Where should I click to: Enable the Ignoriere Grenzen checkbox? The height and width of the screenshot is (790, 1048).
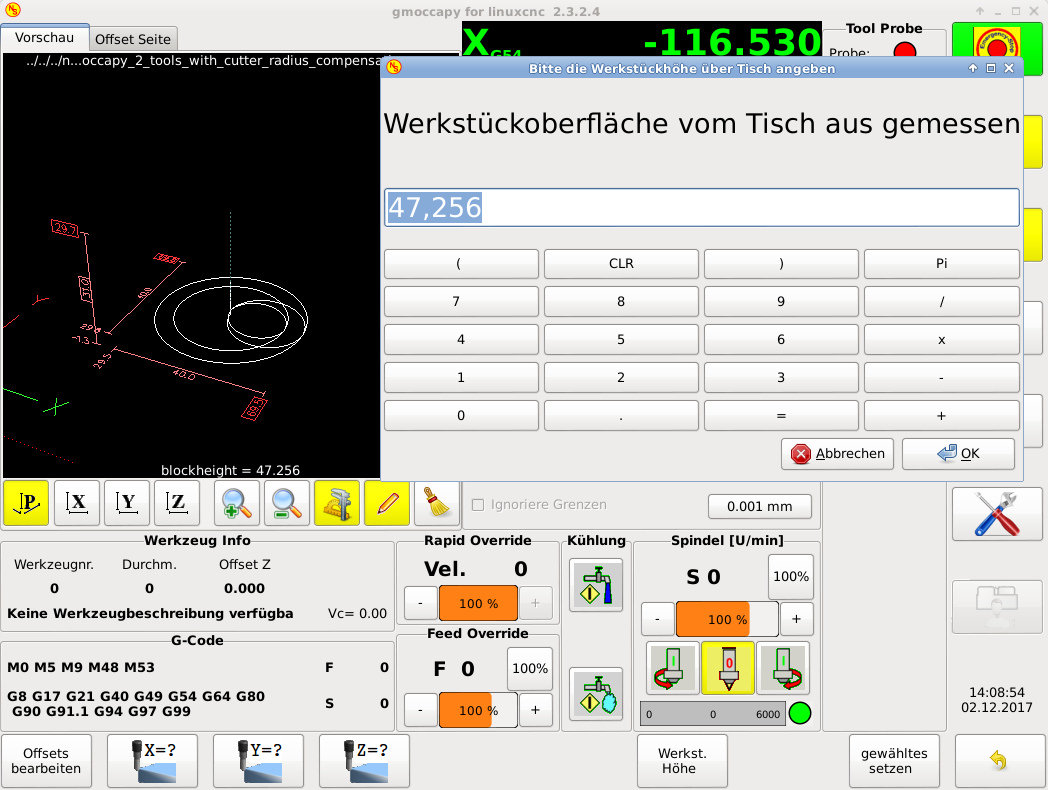(x=478, y=505)
